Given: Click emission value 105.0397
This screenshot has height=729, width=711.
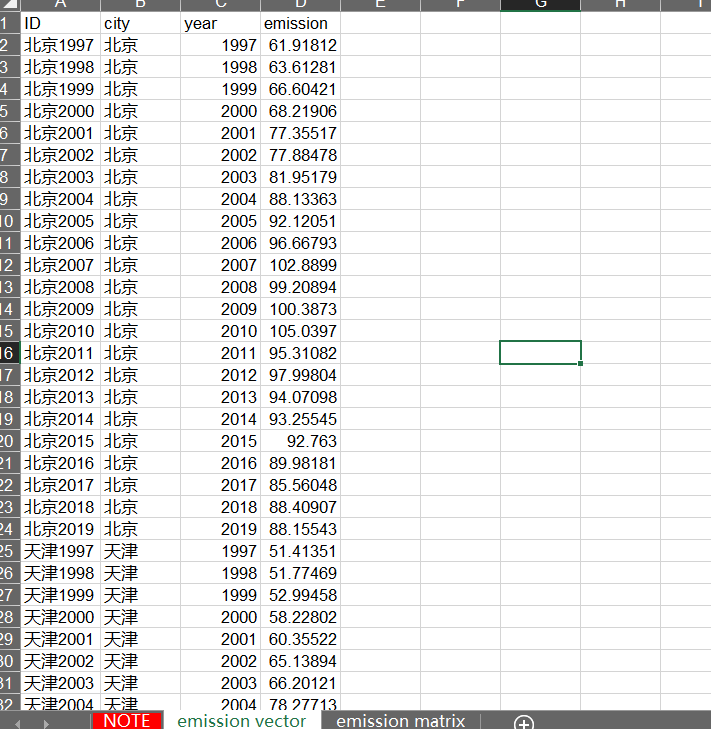Looking at the screenshot, I should (300, 331).
